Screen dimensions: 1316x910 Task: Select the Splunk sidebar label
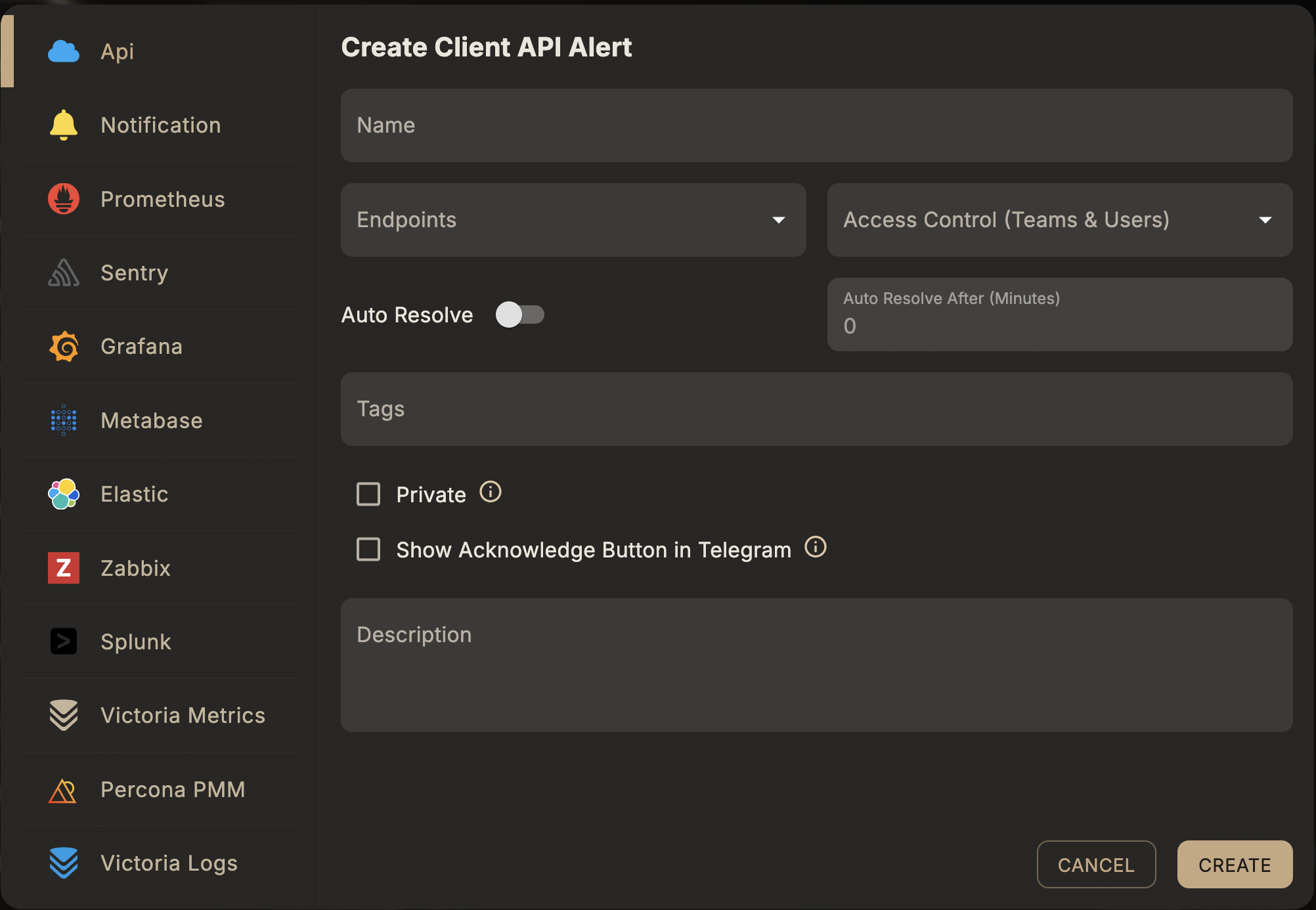pyautogui.click(x=136, y=642)
